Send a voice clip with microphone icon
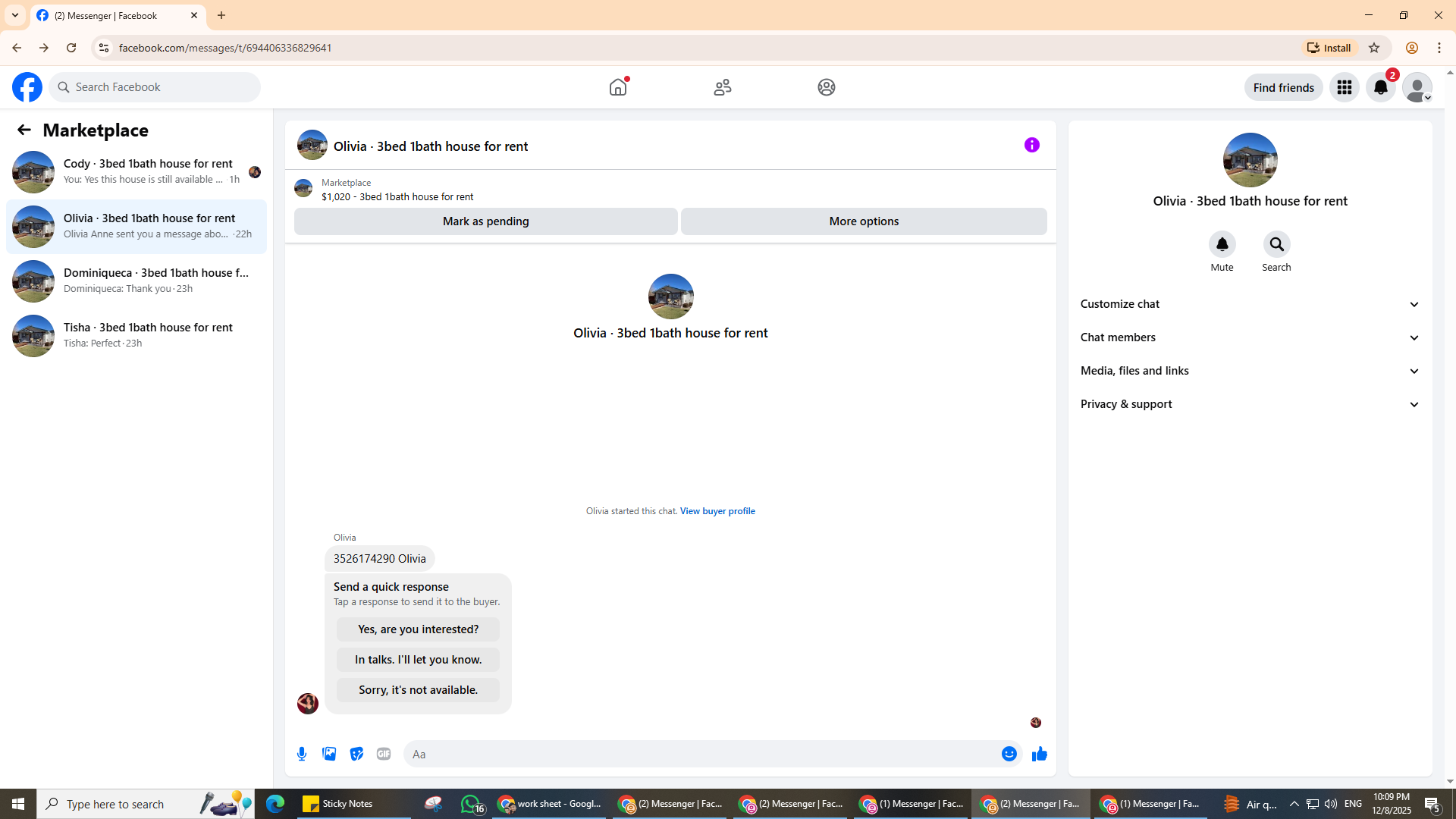1456x819 pixels. [x=302, y=754]
